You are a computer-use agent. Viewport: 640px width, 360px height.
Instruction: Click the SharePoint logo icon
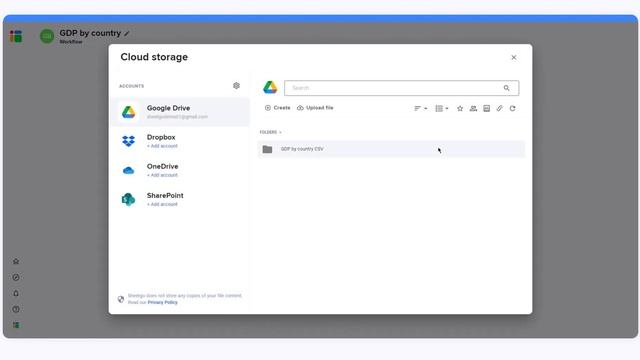coord(129,200)
